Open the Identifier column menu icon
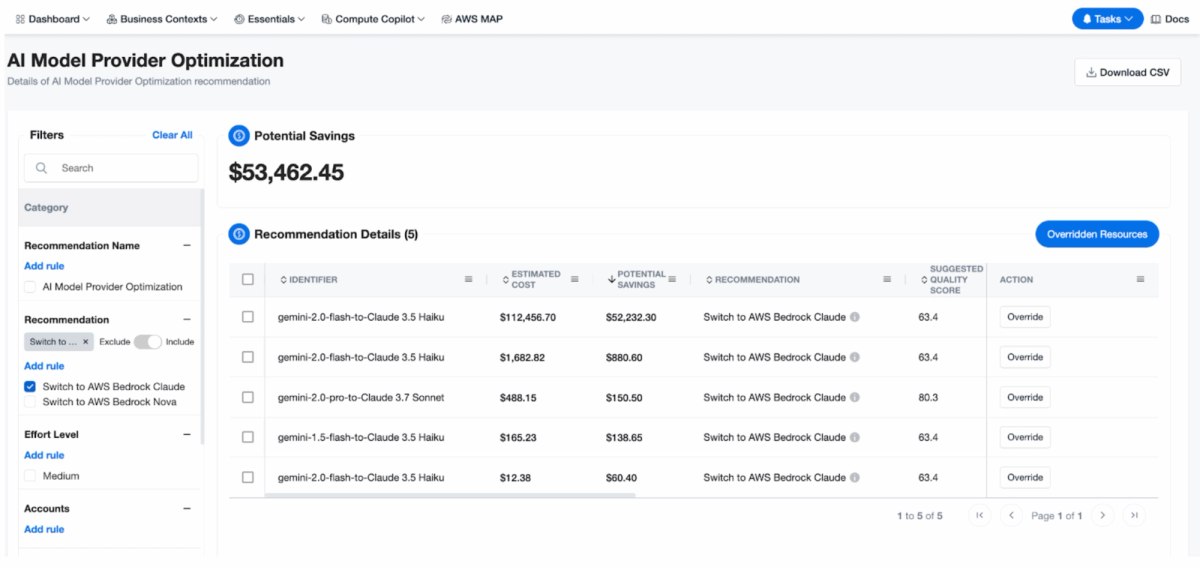Screen dimensions: 1200x567 tap(468, 280)
